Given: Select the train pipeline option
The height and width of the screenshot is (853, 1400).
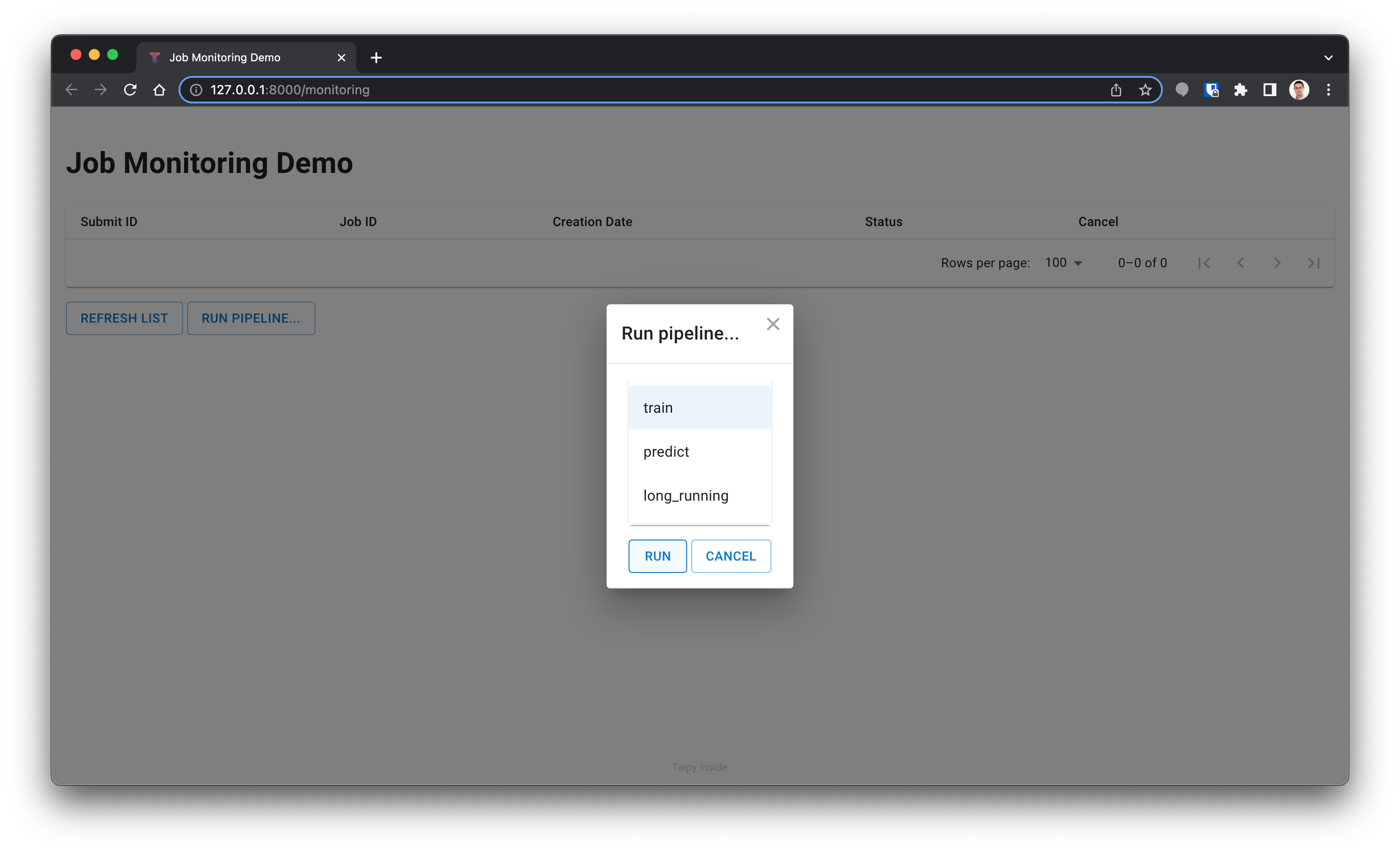Looking at the screenshot, I should [x=700, y=408].
